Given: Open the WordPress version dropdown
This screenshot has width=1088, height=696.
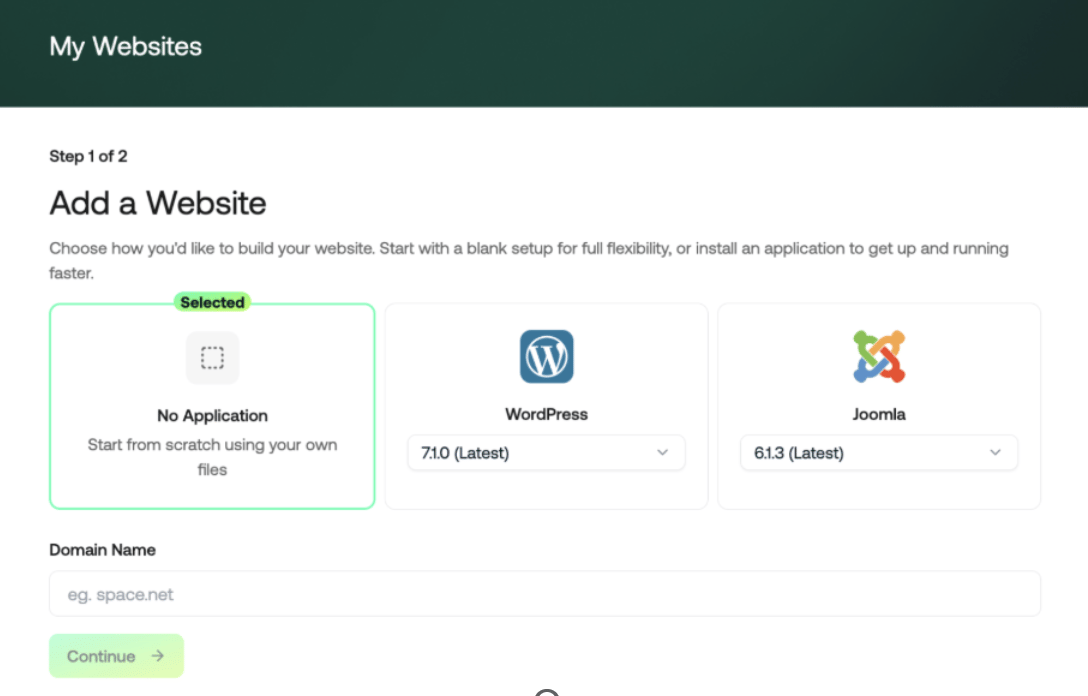Looking at the screenshot, I should (546, 453).
